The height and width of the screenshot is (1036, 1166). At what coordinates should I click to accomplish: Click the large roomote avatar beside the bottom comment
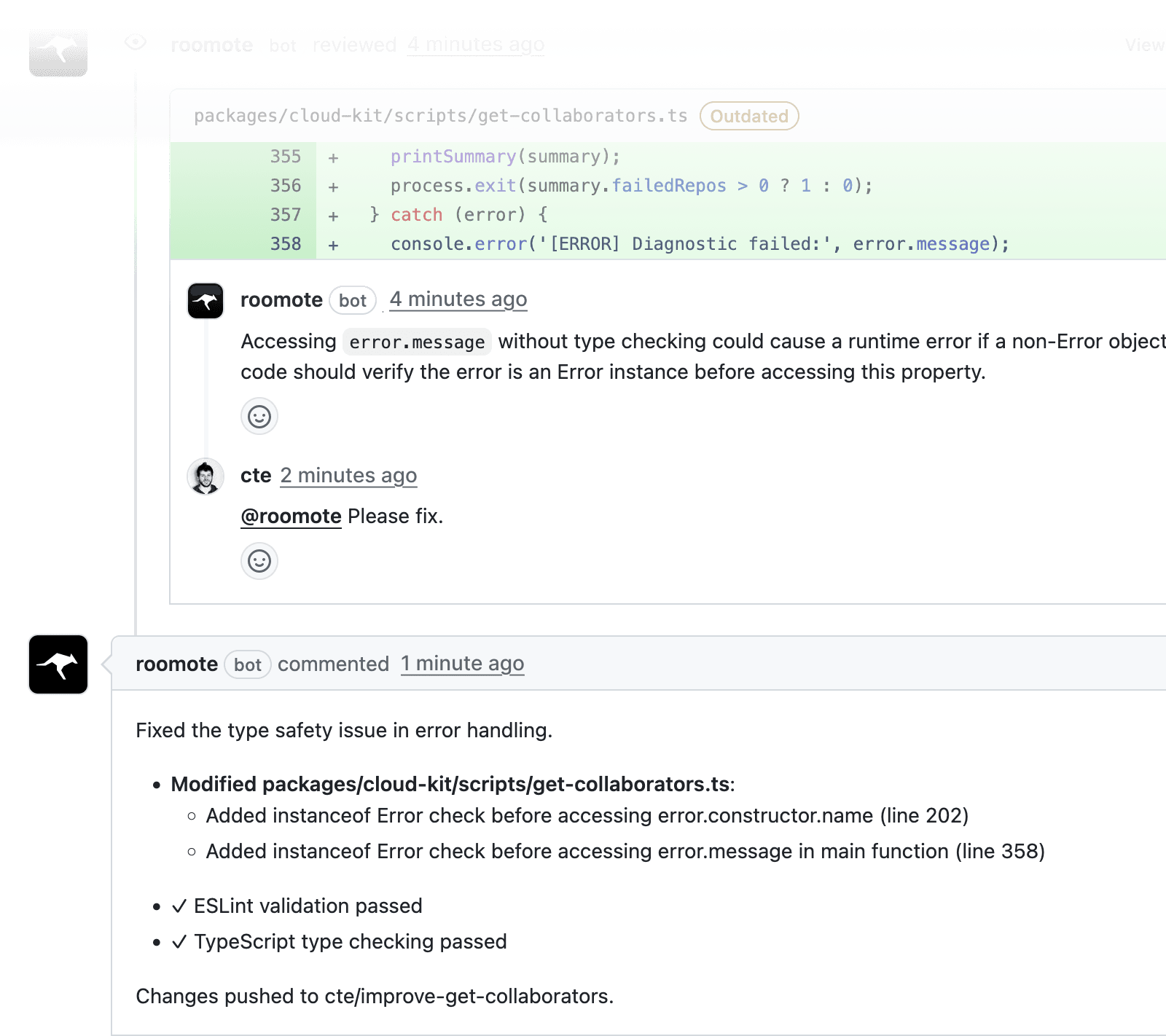click(x=58, y=664)
